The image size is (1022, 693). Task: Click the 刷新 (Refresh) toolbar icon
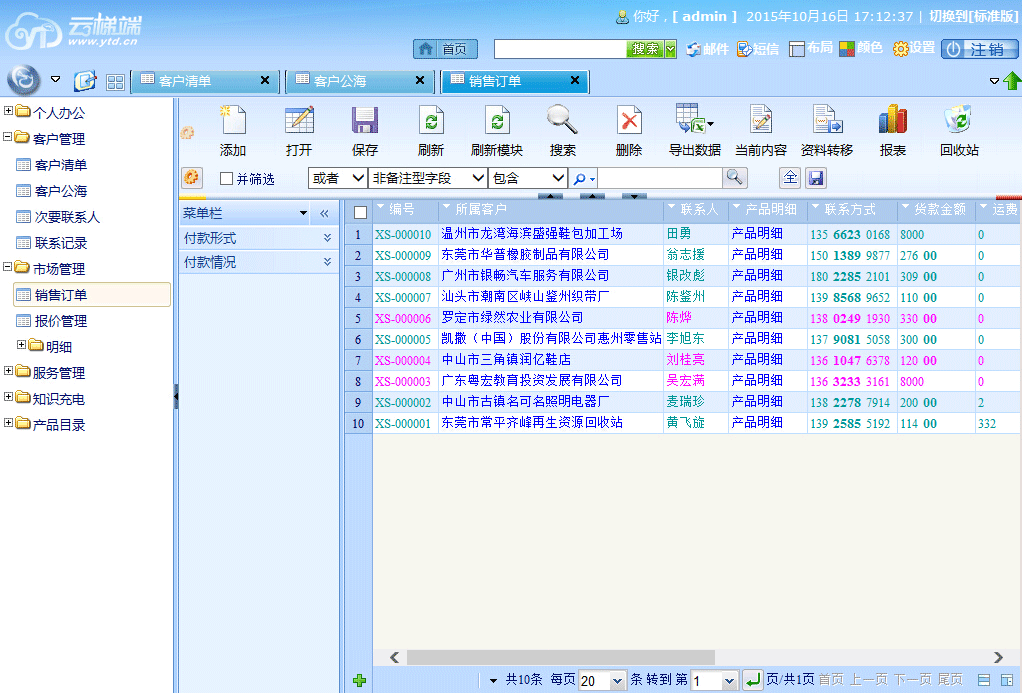[431, 121]
